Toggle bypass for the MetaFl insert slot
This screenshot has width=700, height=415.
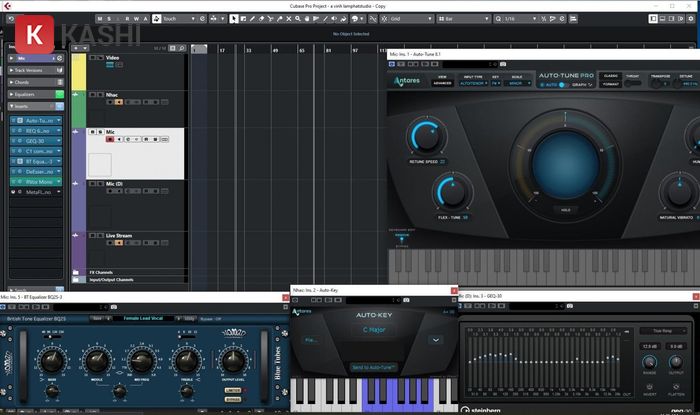point(13,192)
